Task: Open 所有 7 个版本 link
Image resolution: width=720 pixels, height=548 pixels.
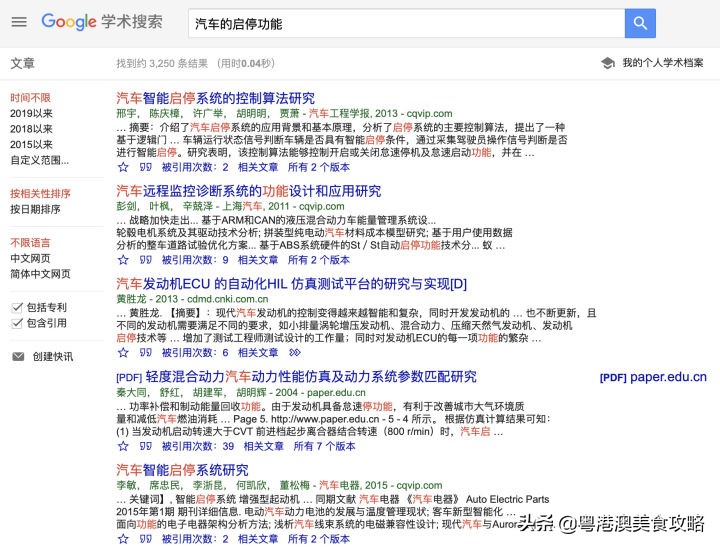Action: (324, 446)
